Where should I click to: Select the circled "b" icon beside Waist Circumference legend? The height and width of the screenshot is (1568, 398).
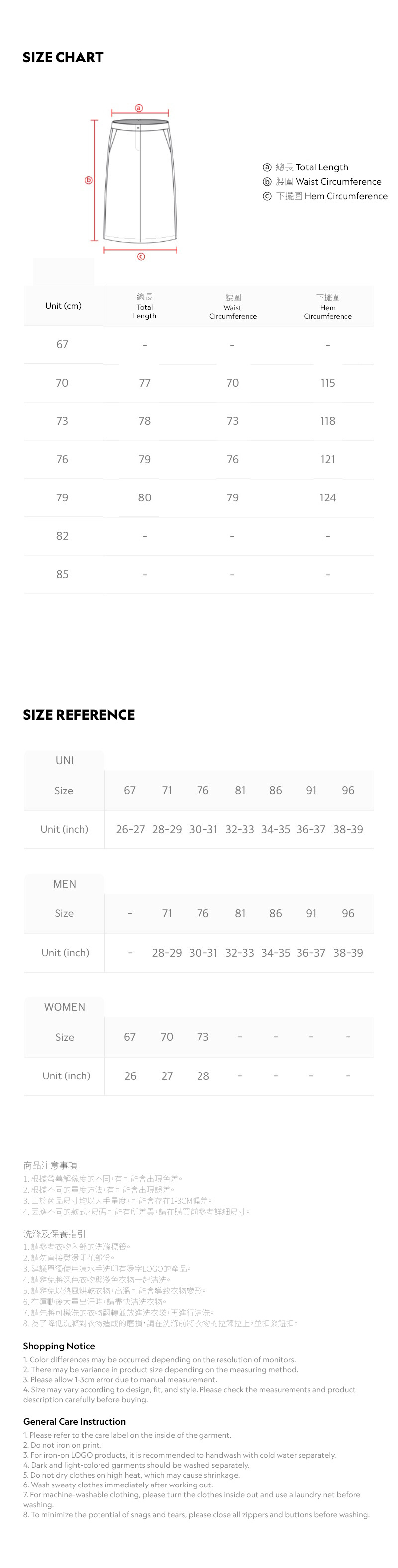(x=266, y=182)
